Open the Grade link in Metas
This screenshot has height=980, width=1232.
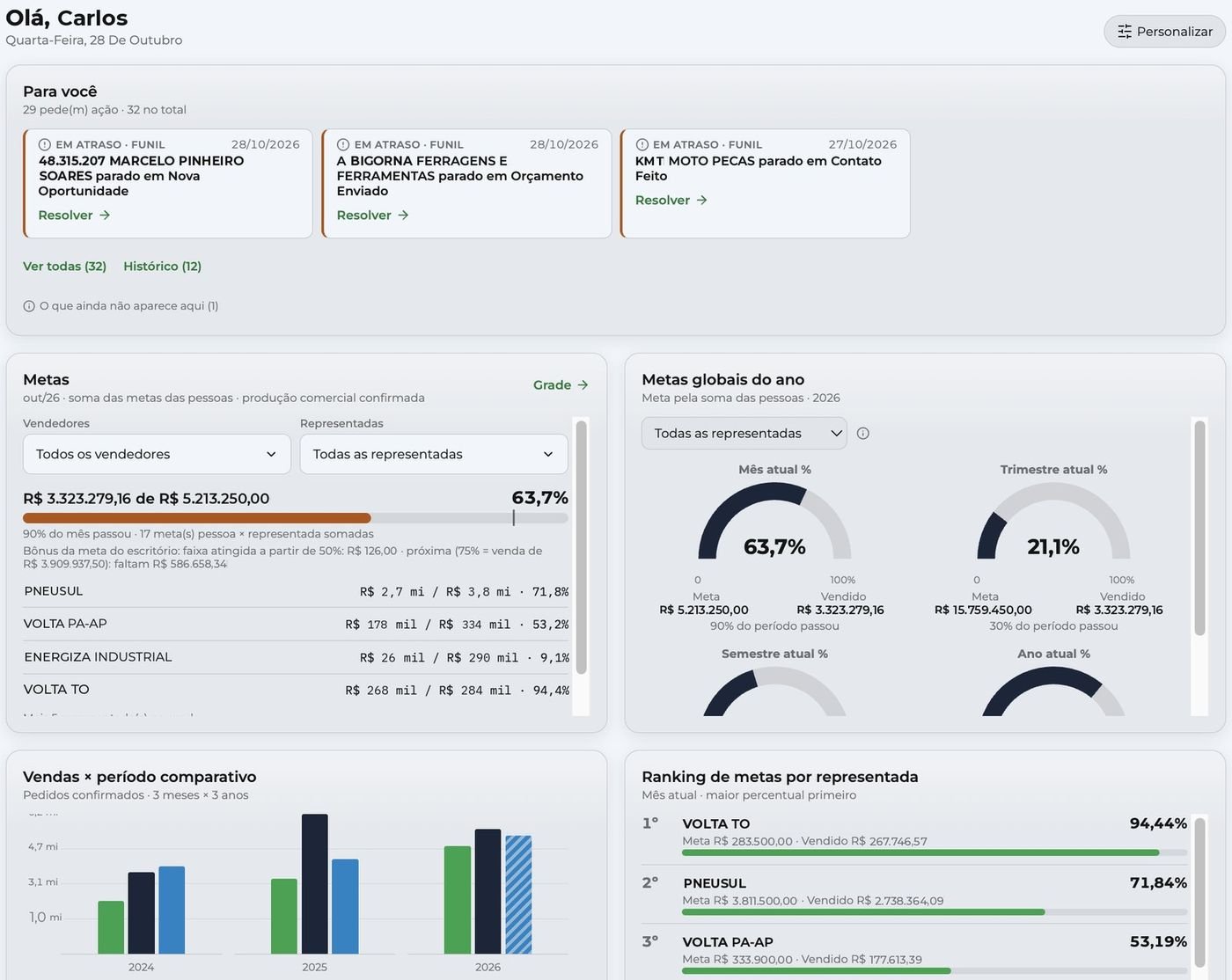click(x=561, y=385)
